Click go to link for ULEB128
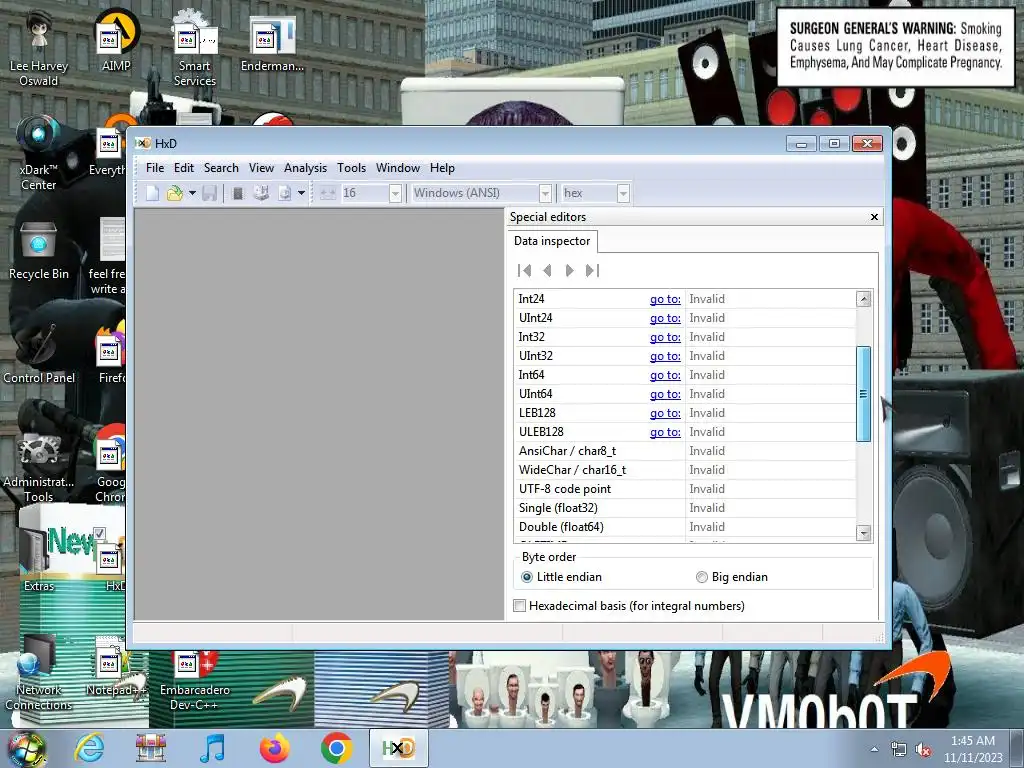1024x768 pixels. point(665,432)
